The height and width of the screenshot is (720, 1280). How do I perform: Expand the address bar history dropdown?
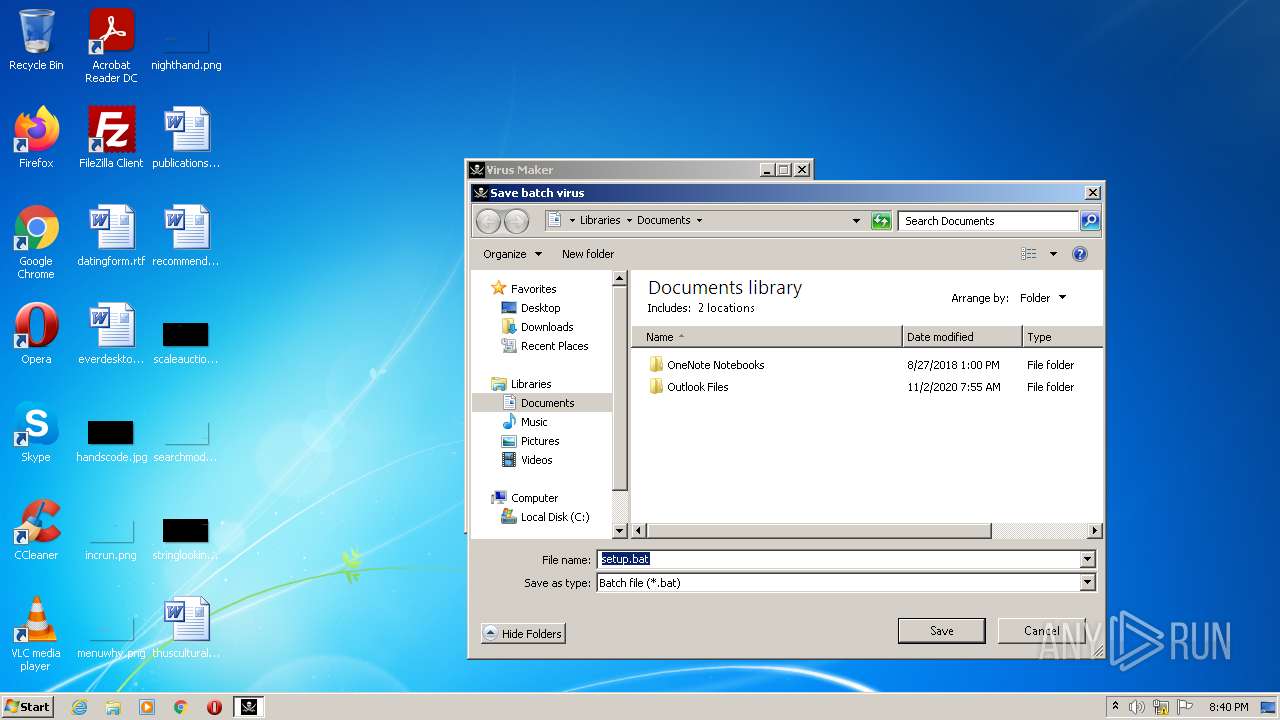click(856, 221)
